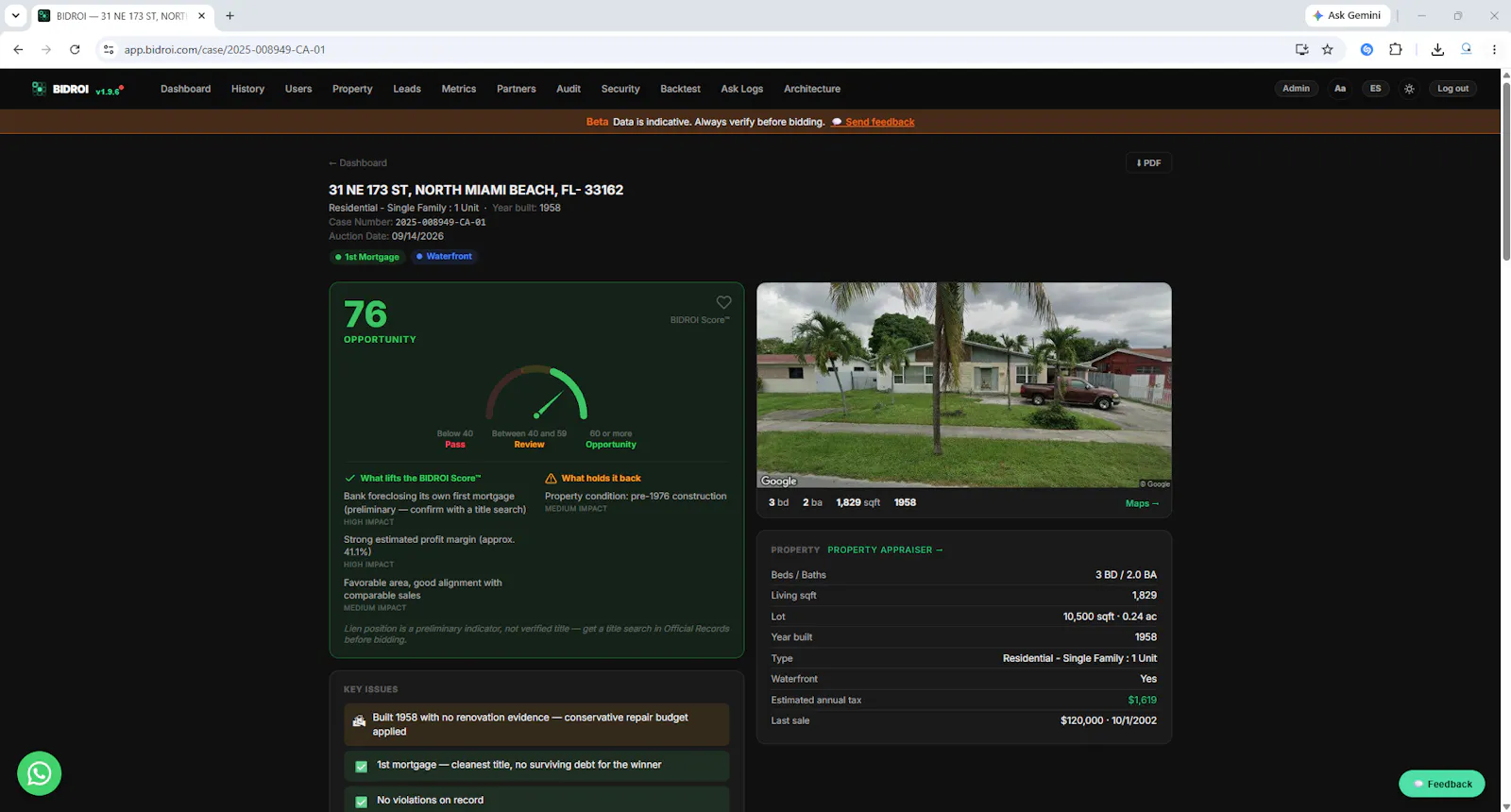Go back in browser history
Viewport: 1511px width, 812px height.
point(18,49)
